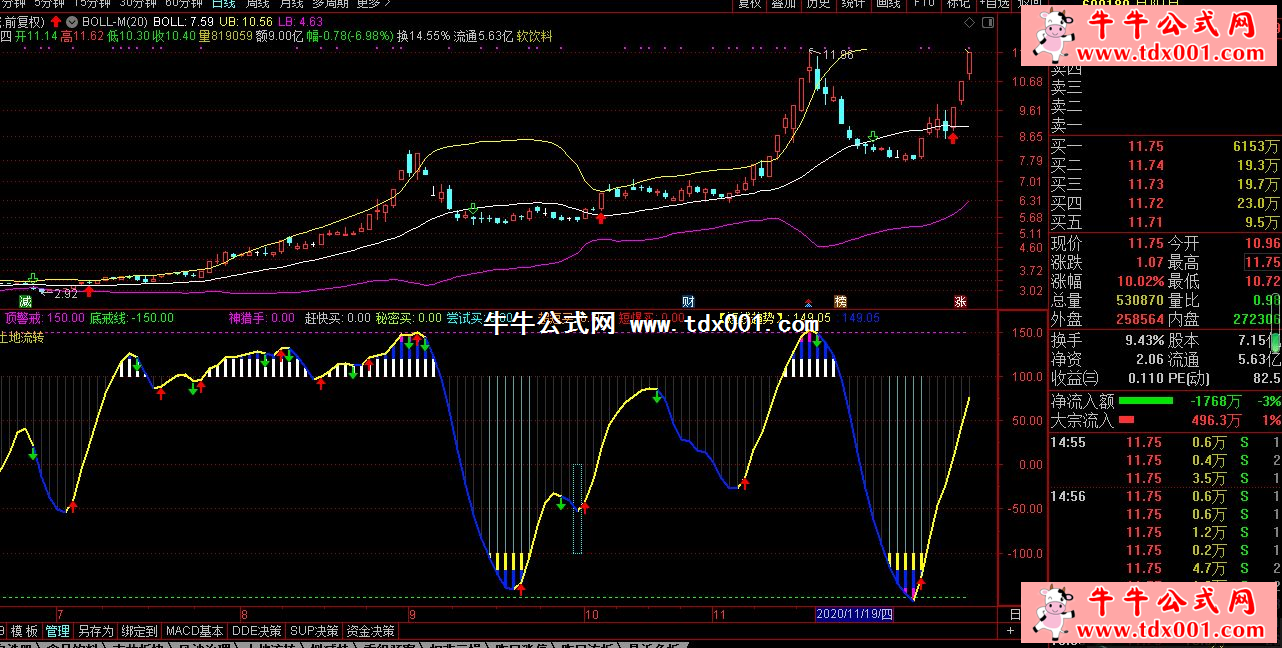
Task: Click the 榜 marker icon below the candlesticks
Action: pyautogui.click(x=840, y=300)
